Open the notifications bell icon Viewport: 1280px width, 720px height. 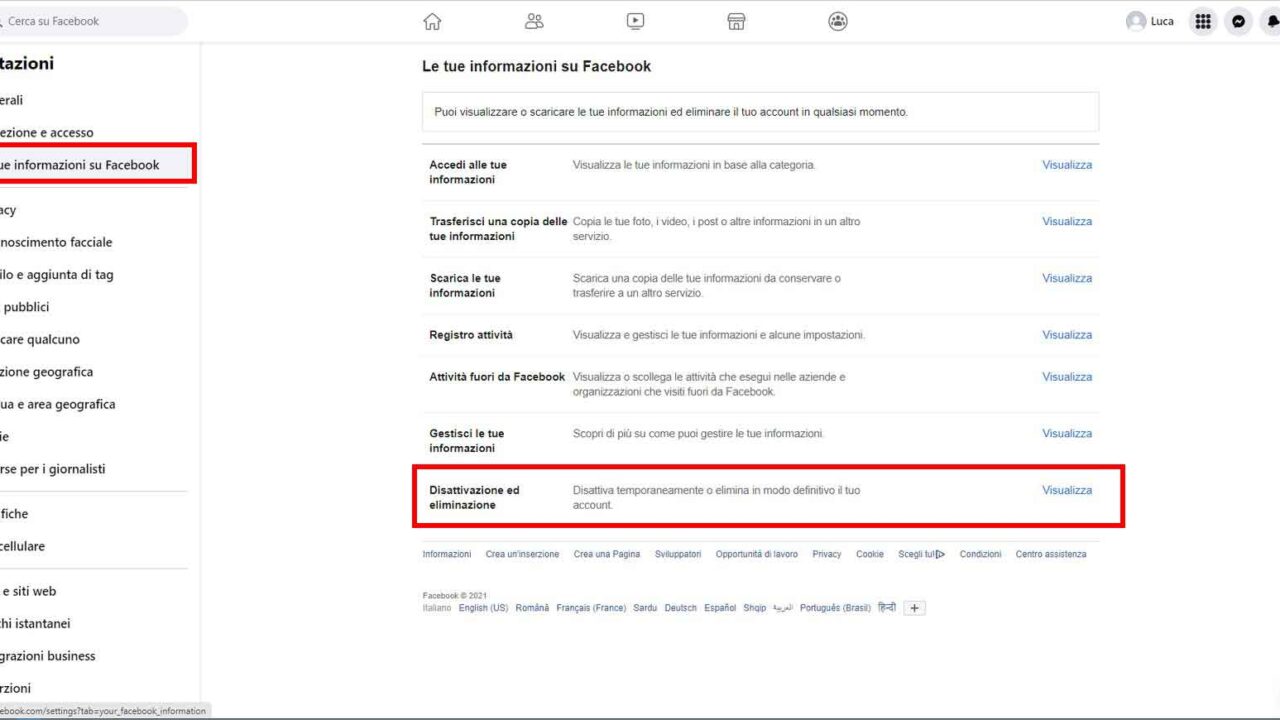click(1271, 21)
